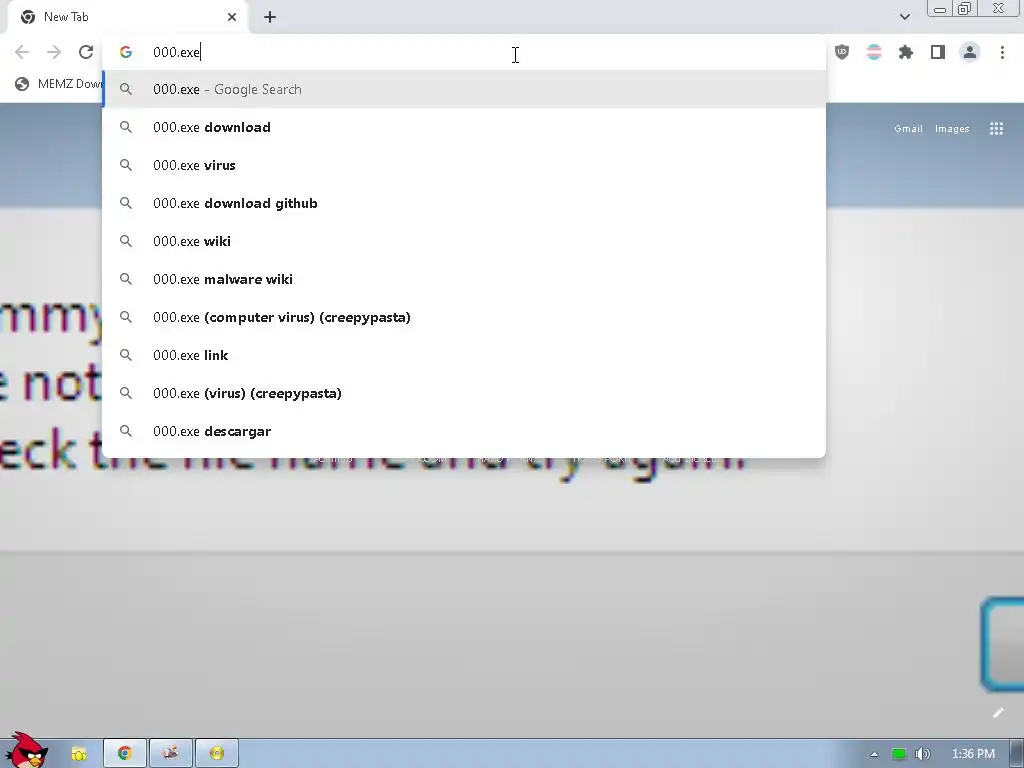Screen dimensions: 1024x768
Task: Open the Extensions puzzle-piece menu
Action: point(906,52)
